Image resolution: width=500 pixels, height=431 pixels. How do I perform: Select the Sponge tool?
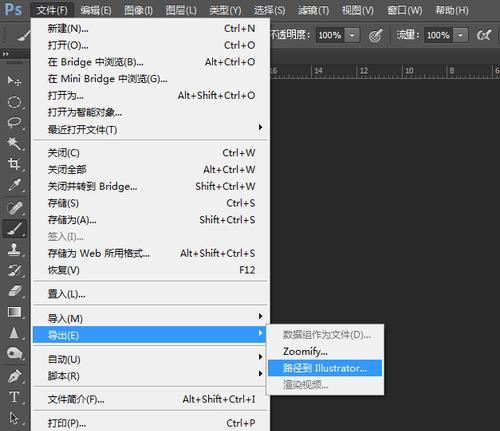[14, 353]
